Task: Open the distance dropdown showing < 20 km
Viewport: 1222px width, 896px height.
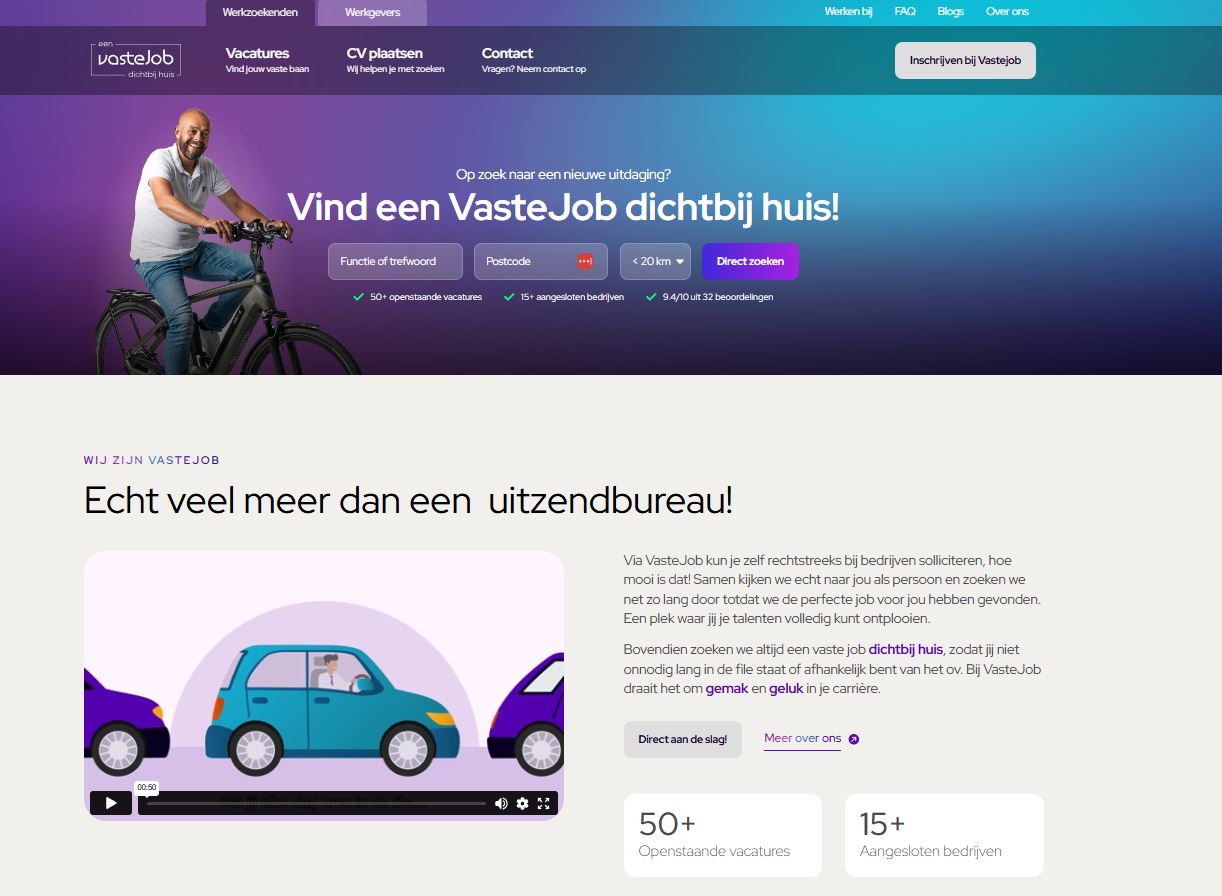Action: tap(655, 261)
